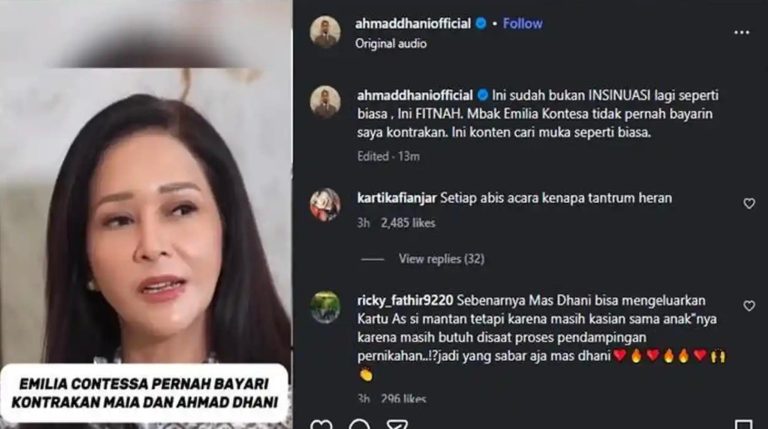The height and width of the screenshot is (429, 768).
Task: Click kartikafianjar's avatar picture
Action: tap(325, 205)
